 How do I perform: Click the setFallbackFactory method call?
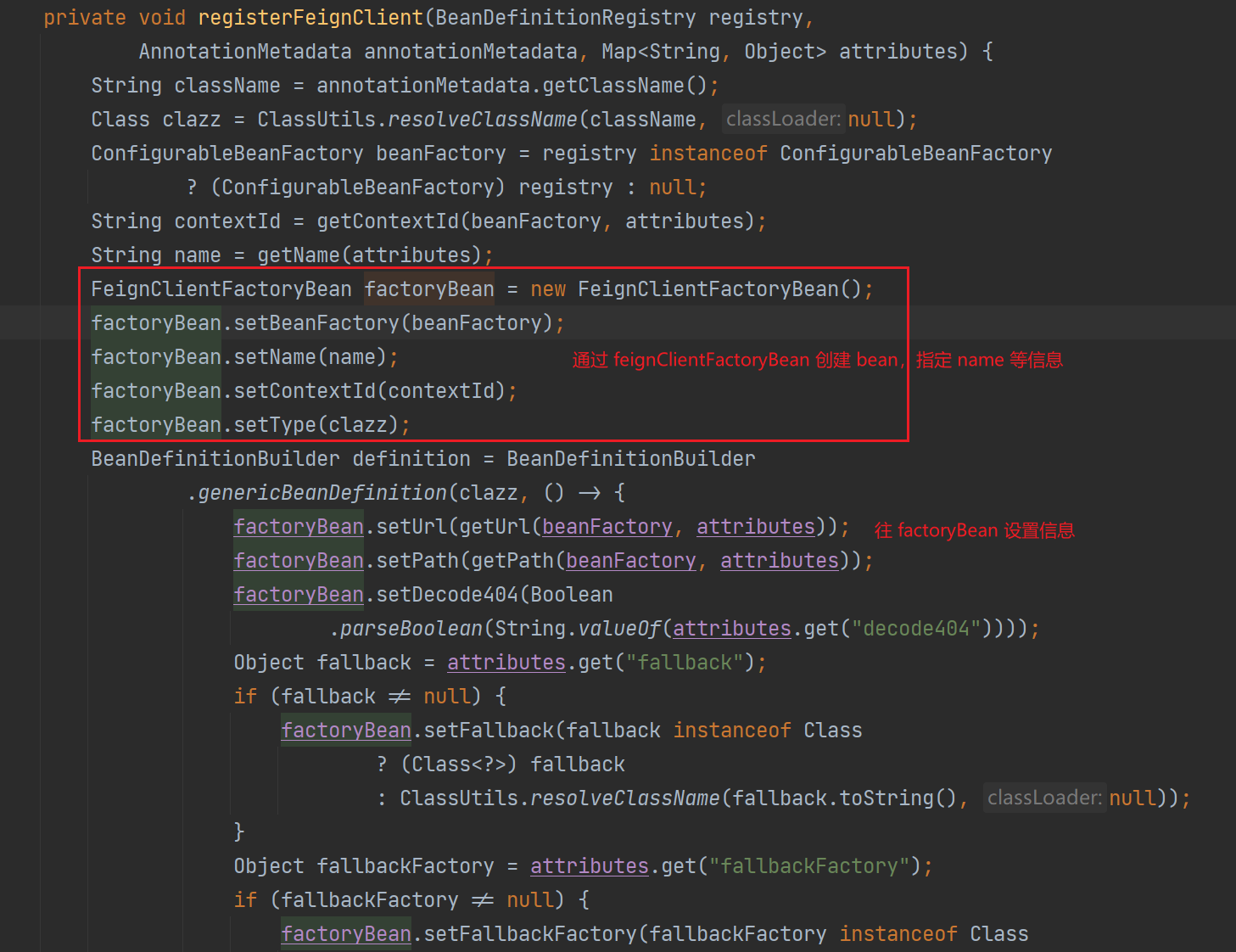[x=529, y=934]
